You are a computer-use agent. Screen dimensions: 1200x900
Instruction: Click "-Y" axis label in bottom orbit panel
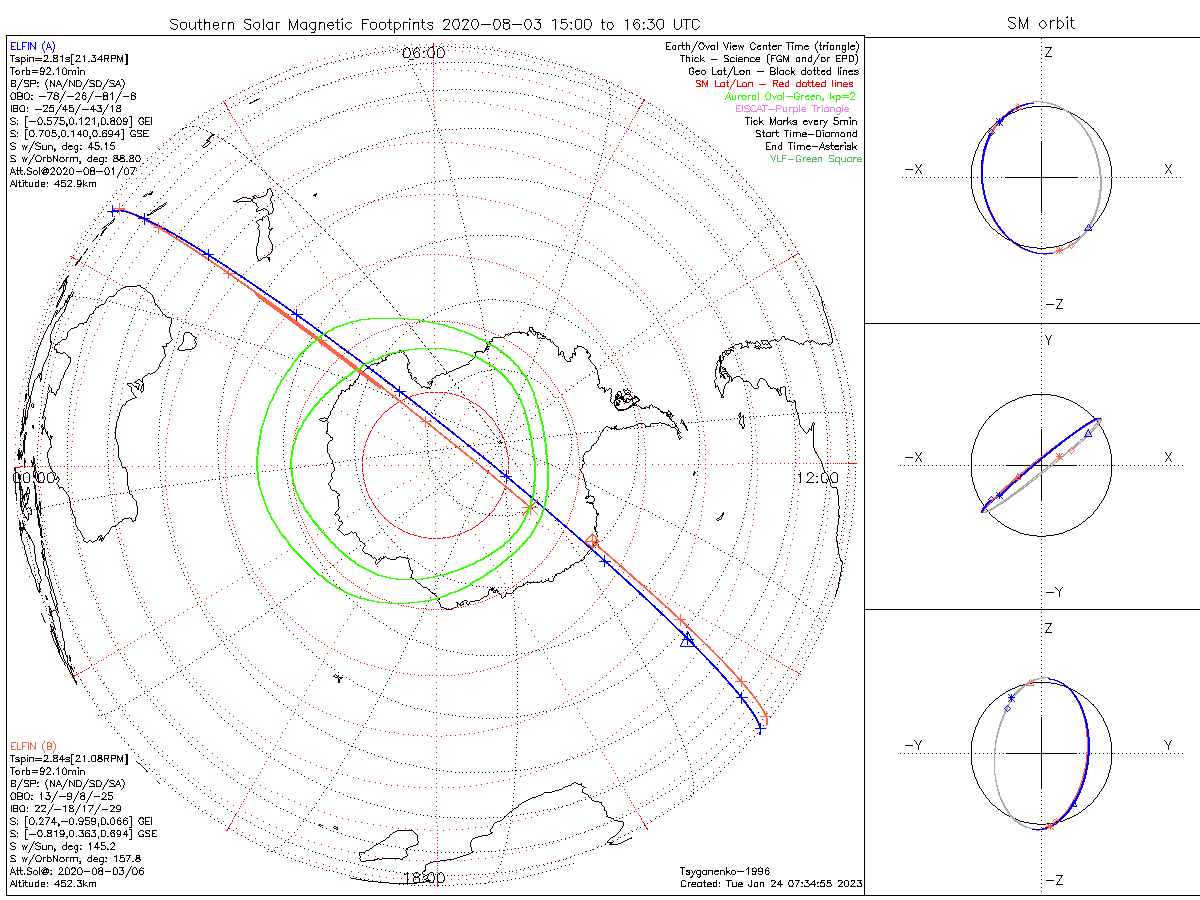click(913, 744)
